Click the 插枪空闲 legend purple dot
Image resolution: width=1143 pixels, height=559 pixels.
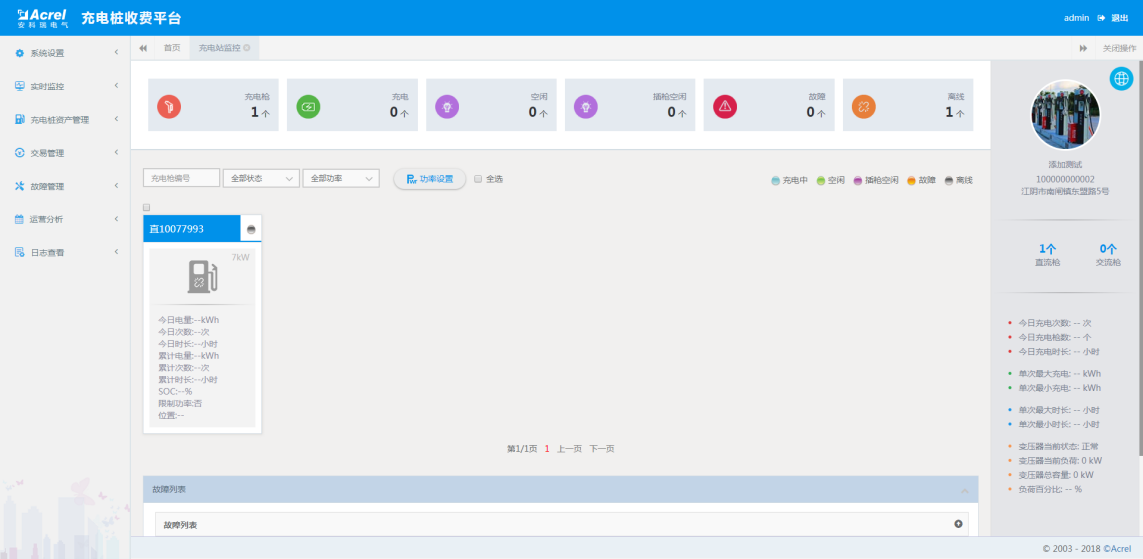(x=858, y=180)
